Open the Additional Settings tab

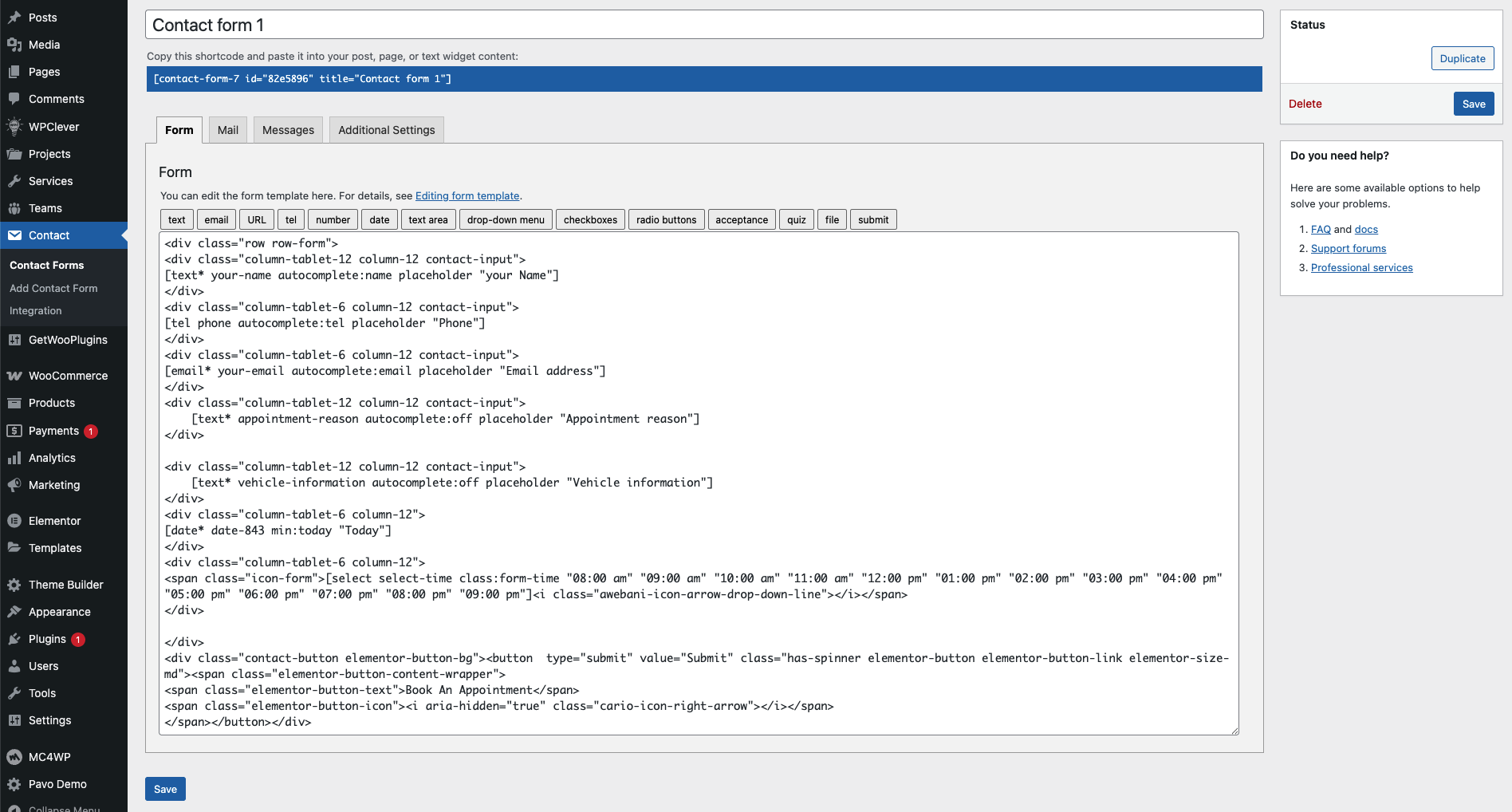(386, 130)
